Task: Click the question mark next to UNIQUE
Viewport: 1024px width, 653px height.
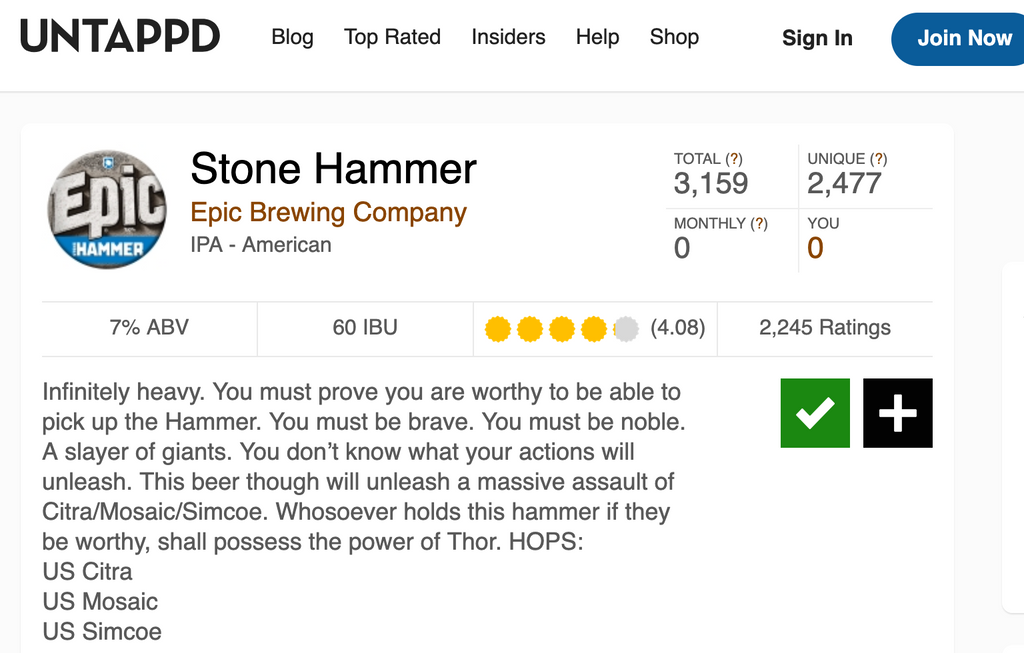Action: (878, 159)
